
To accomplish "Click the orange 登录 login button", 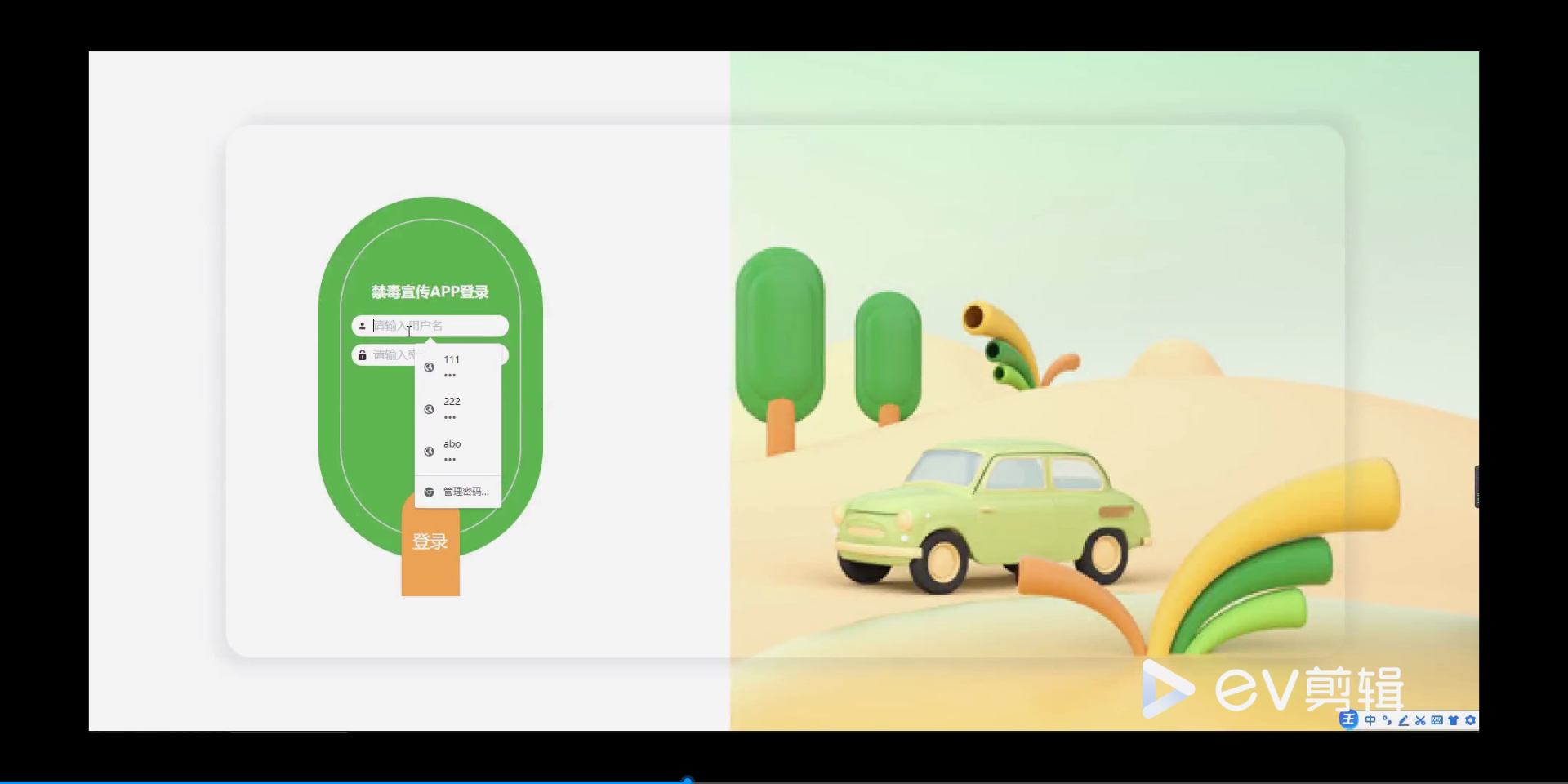I will tap(430, 544).
